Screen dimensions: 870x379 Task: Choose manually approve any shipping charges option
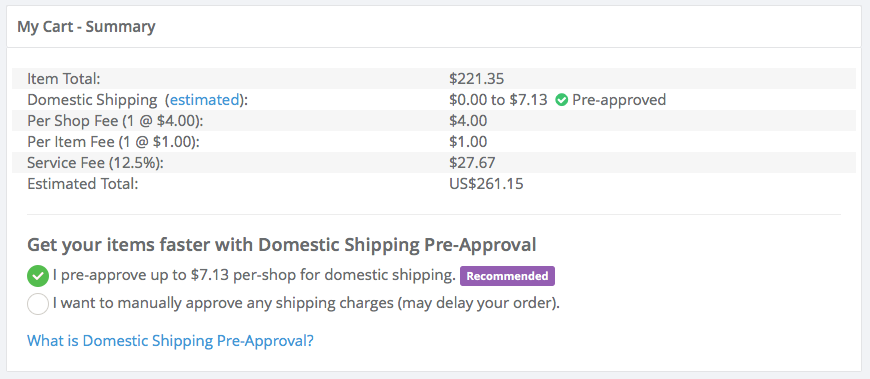(x=38, y=305)
